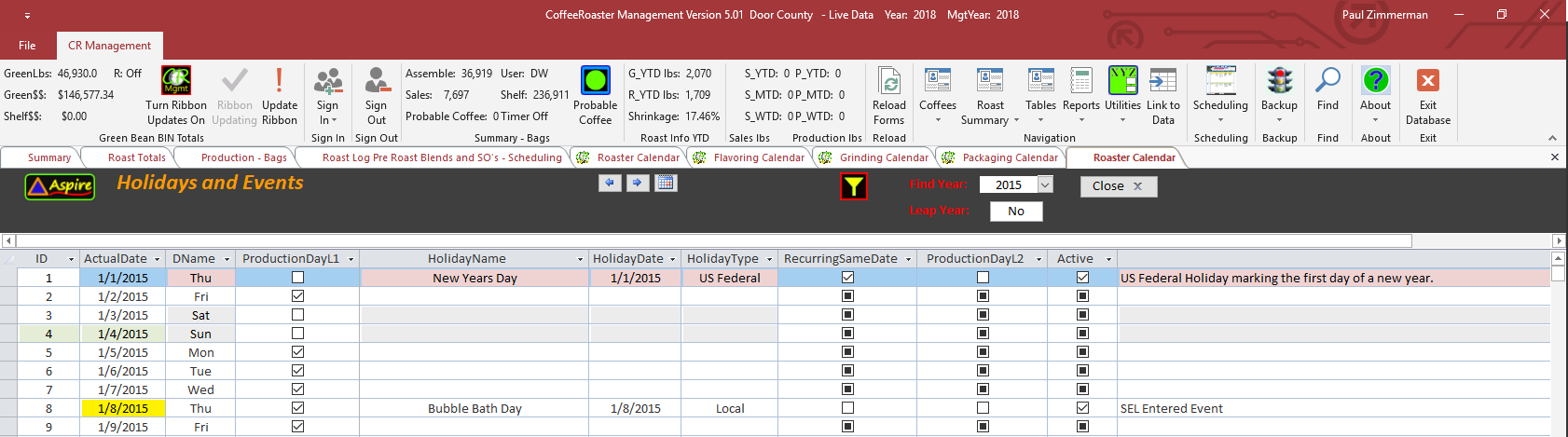Open the HolidayName column dropdown arrow
This screenshot has height=437, width=1568.
point(580,259)
